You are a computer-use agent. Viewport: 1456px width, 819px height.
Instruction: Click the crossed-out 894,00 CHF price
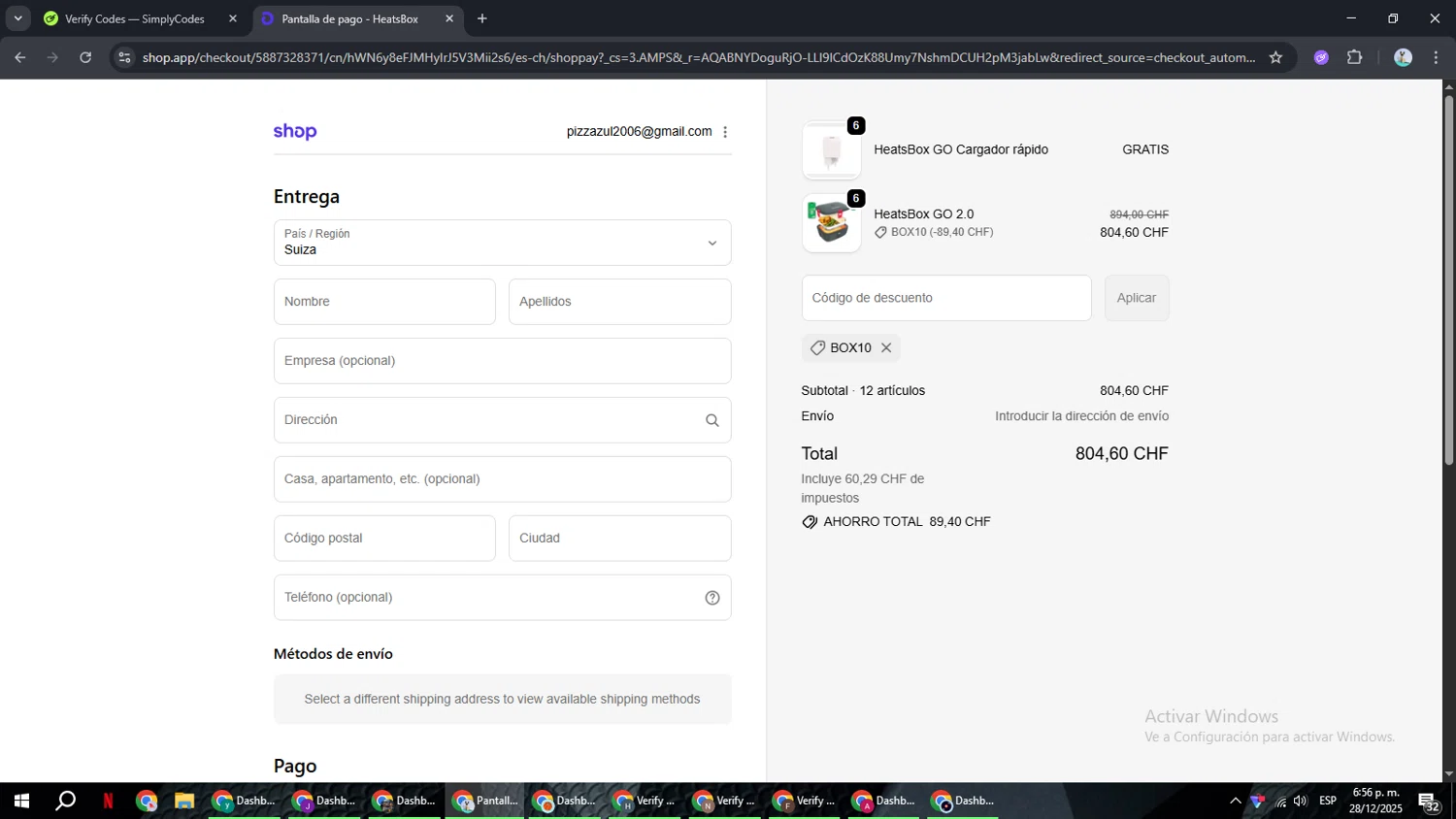click(1139, 214)
